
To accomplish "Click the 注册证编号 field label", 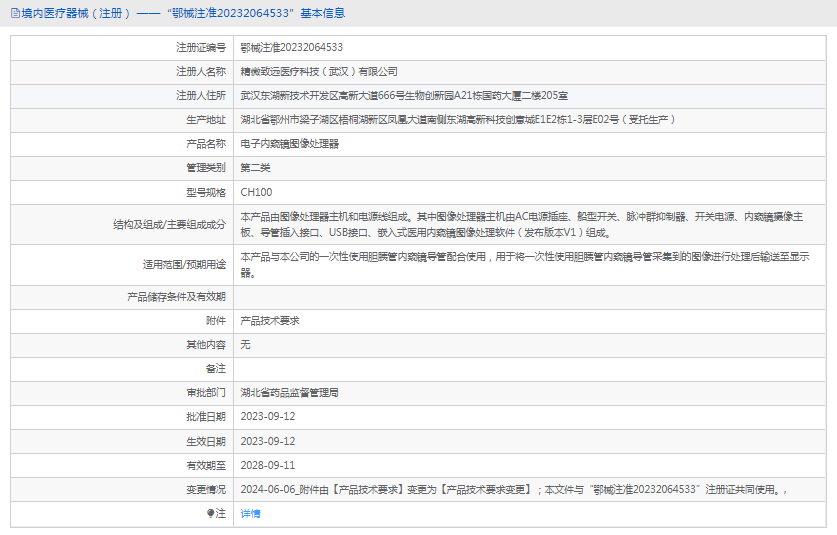I will pos(201,48).
